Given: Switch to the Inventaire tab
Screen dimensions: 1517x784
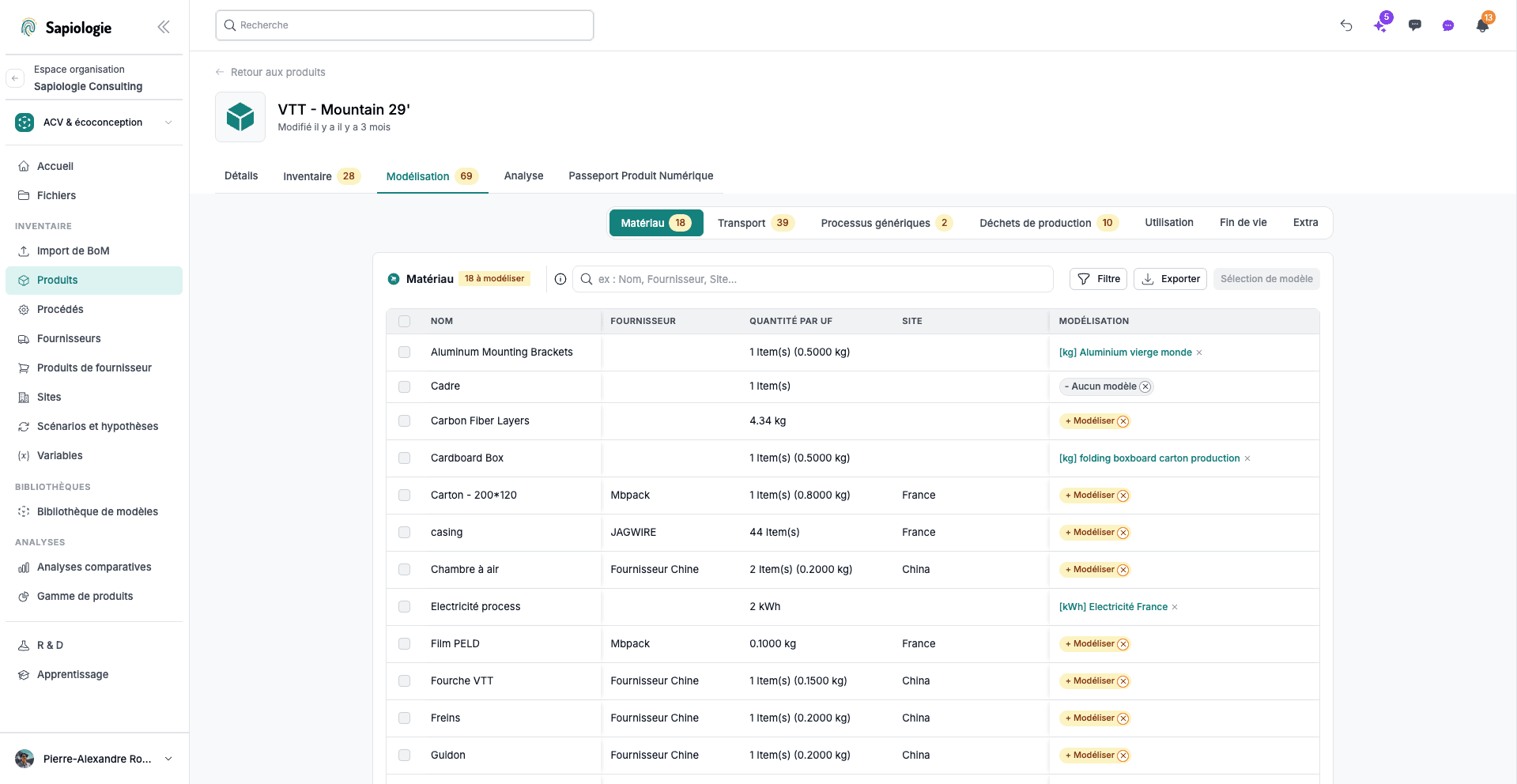Looking at the screenshot, I should 321,176.
